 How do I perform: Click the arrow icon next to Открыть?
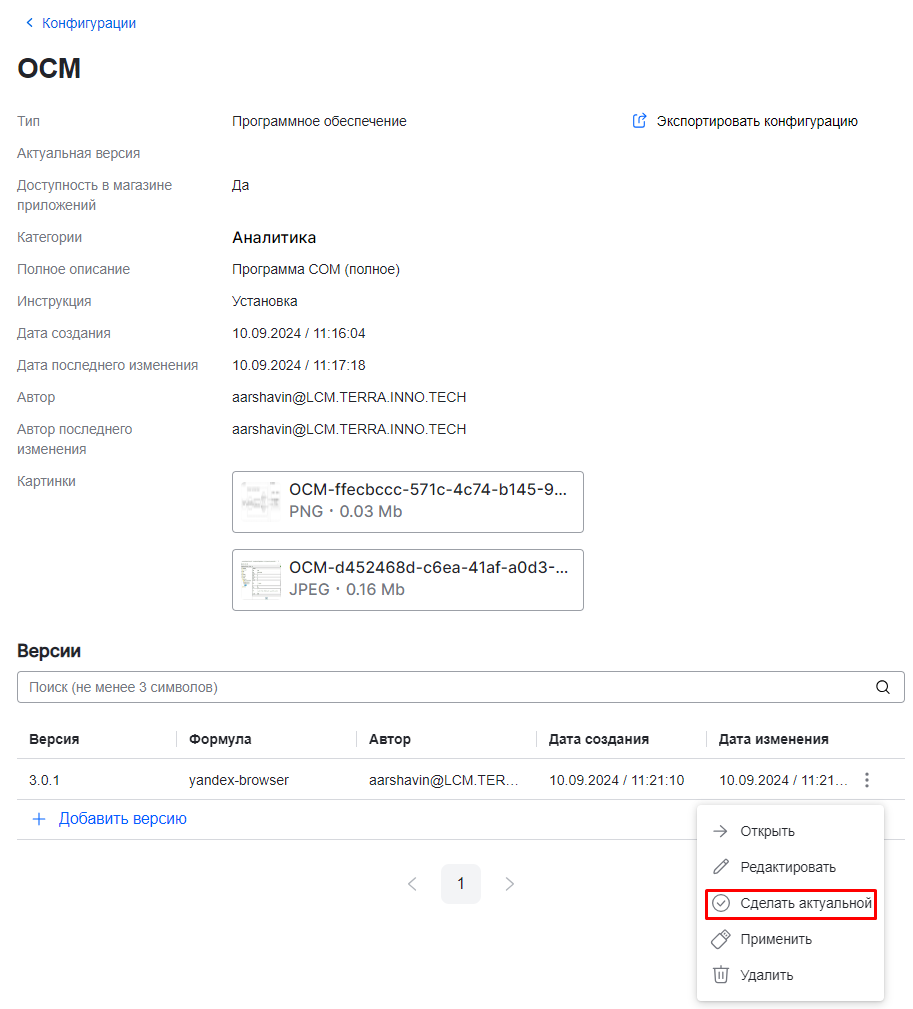tap(720, 831)
